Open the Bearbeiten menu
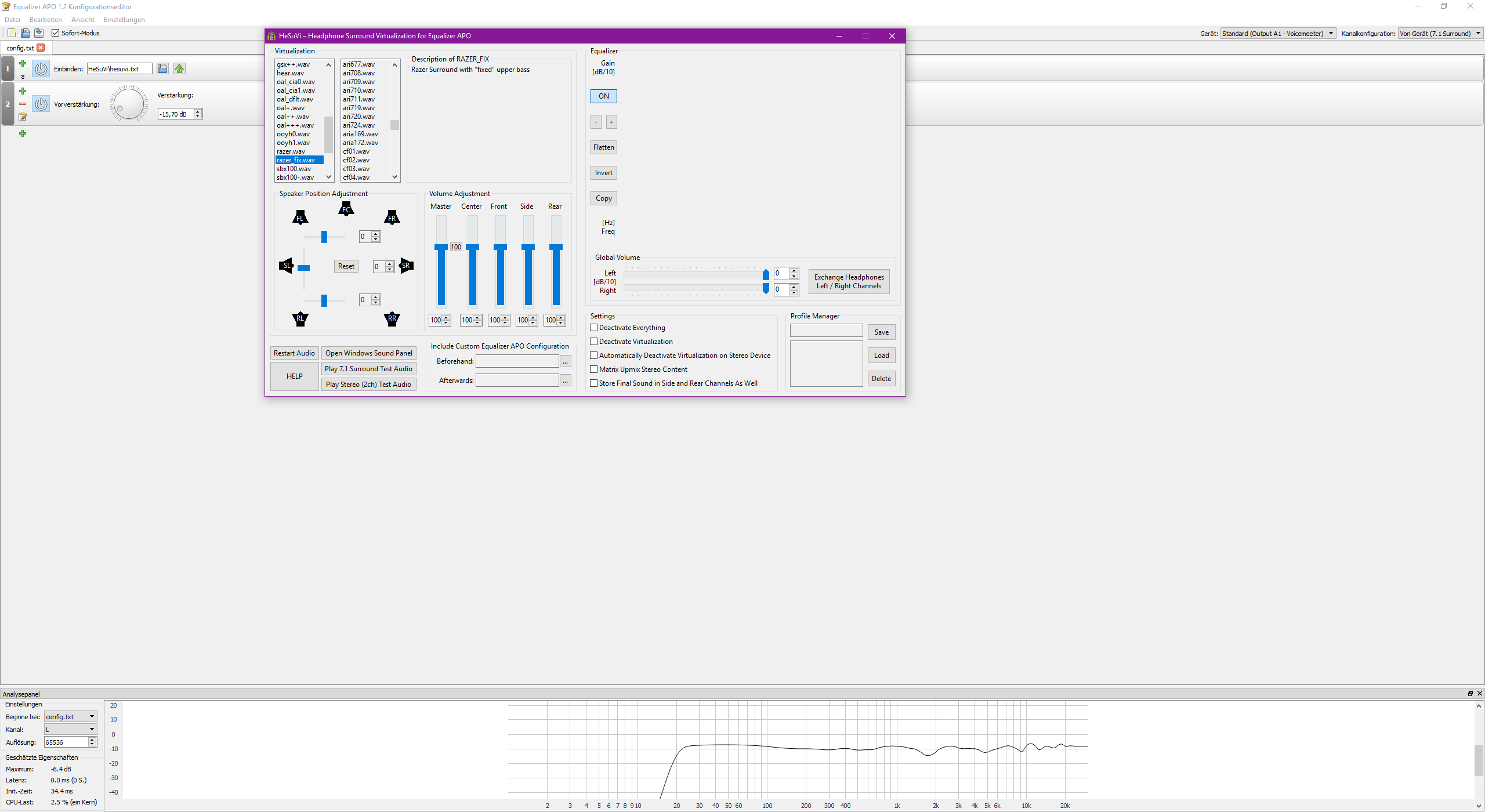The height and width of the screenshot is (812, 1485). pos(45,20)
